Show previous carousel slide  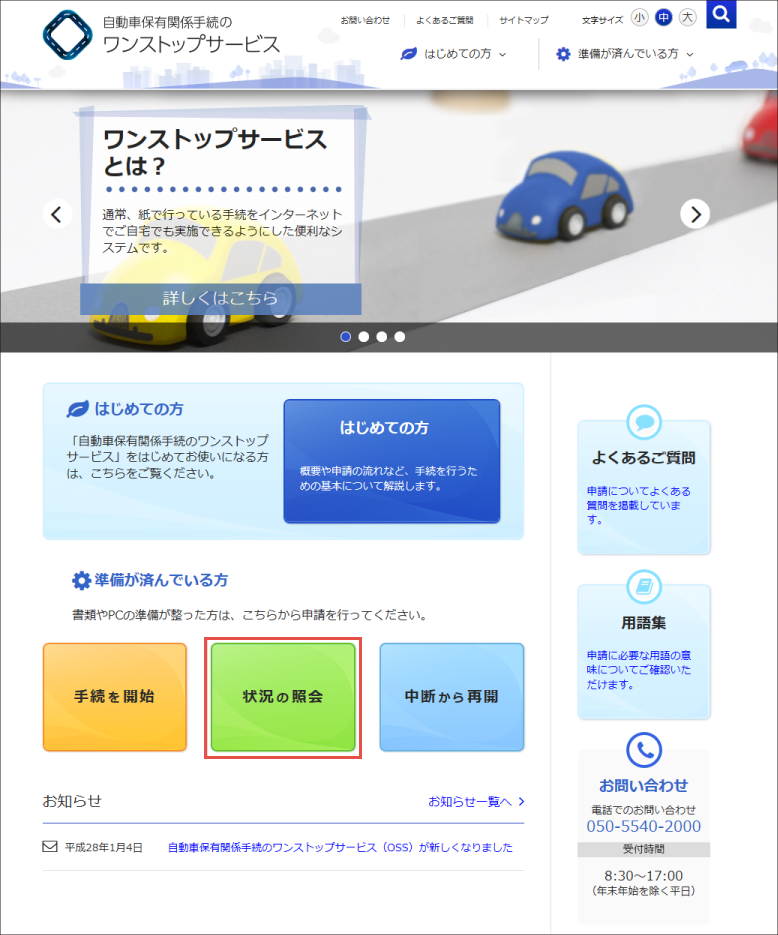click(57, 214)
